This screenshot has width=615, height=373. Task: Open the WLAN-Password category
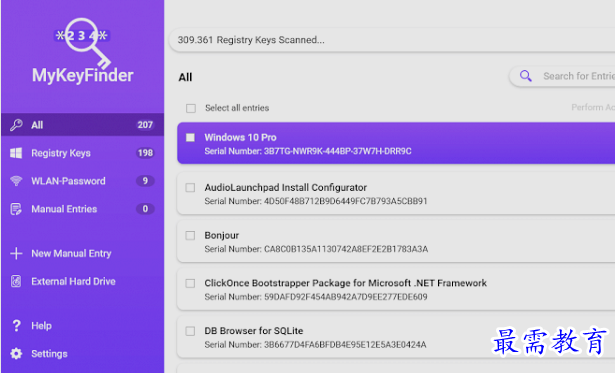click(x=83, y=181)
